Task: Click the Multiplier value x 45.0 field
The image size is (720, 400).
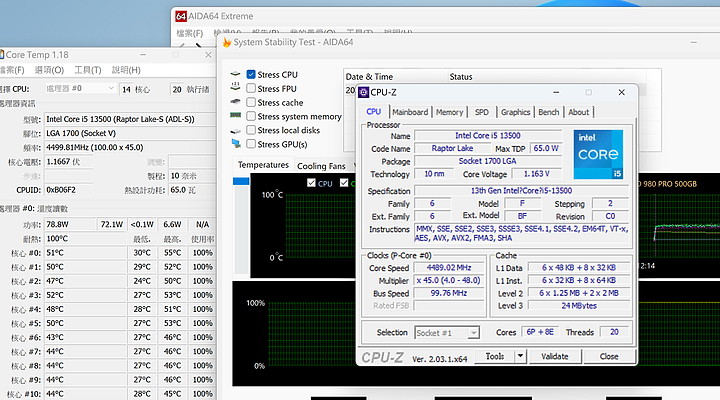Action: [449, 280]
